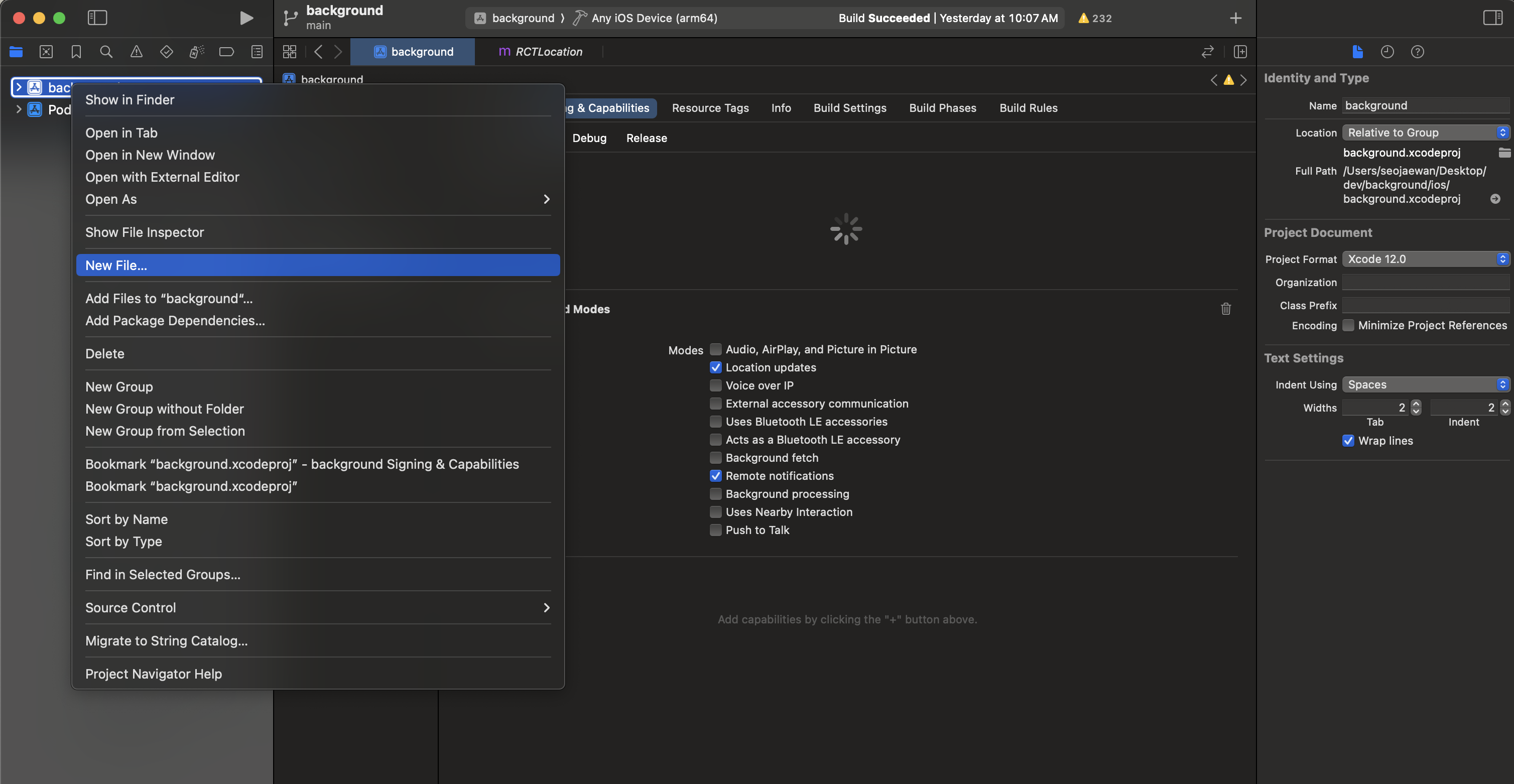Increase Tab width stepper
The image size is (1514, 784).
(x=1416, y=404)
